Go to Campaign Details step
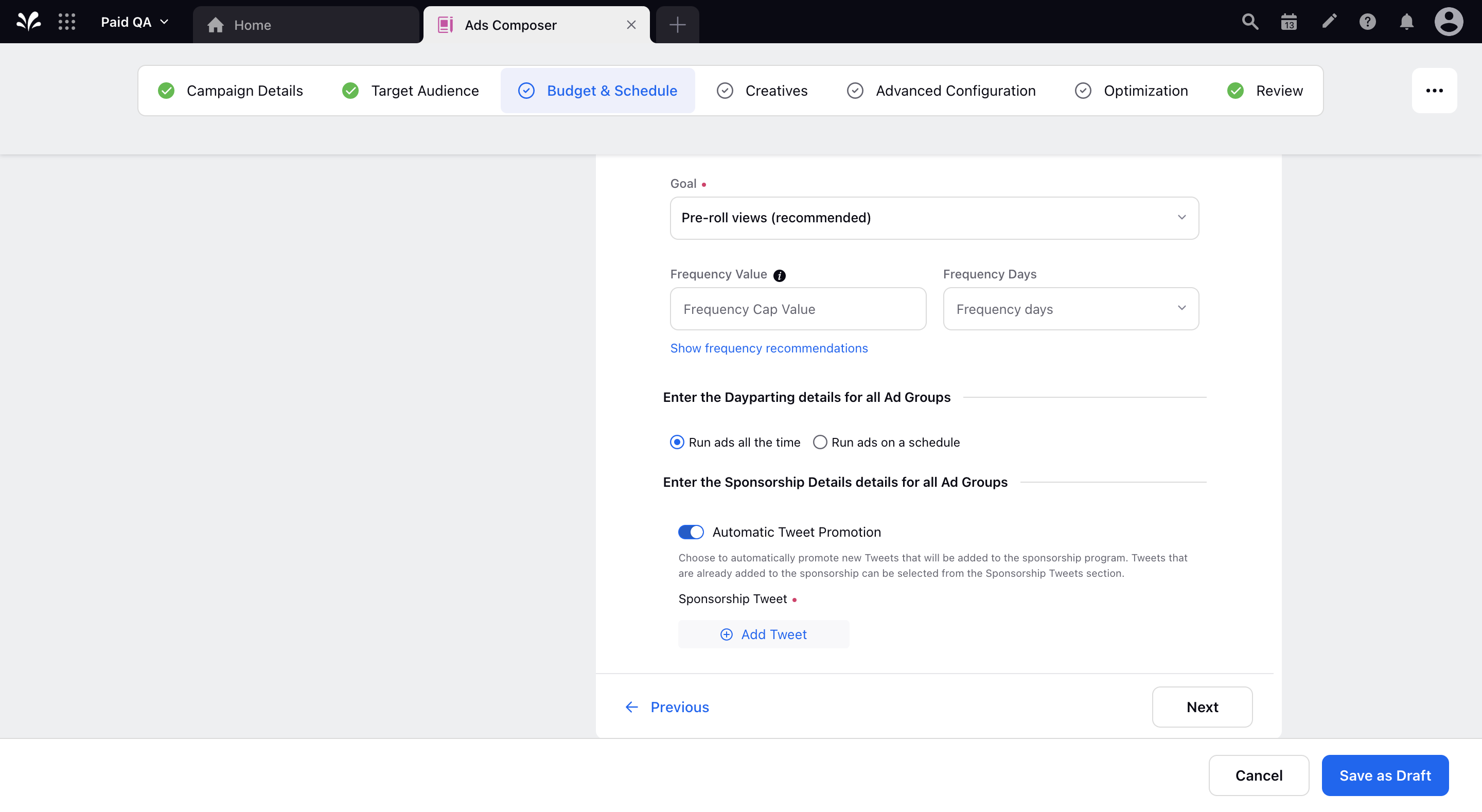This screenshot has width=1482, height=812. (x=230, y=91)
